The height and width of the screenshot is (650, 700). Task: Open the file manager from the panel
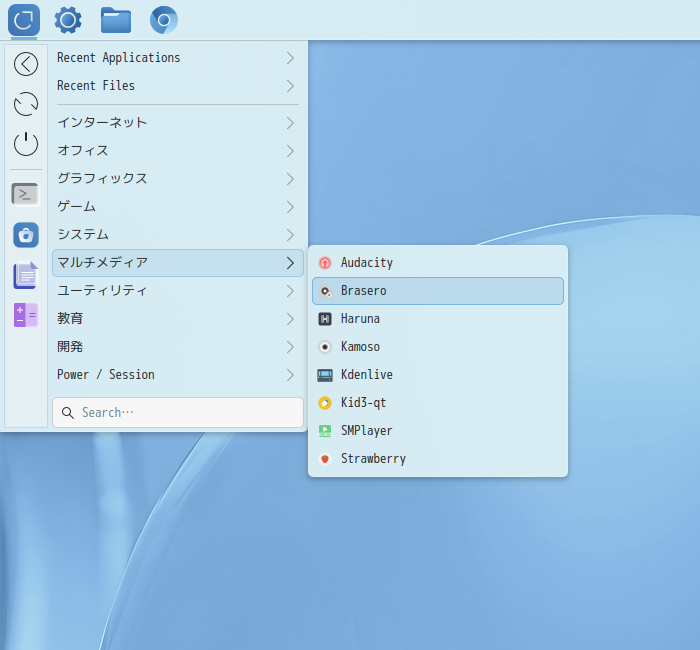[x=116, y=19]
